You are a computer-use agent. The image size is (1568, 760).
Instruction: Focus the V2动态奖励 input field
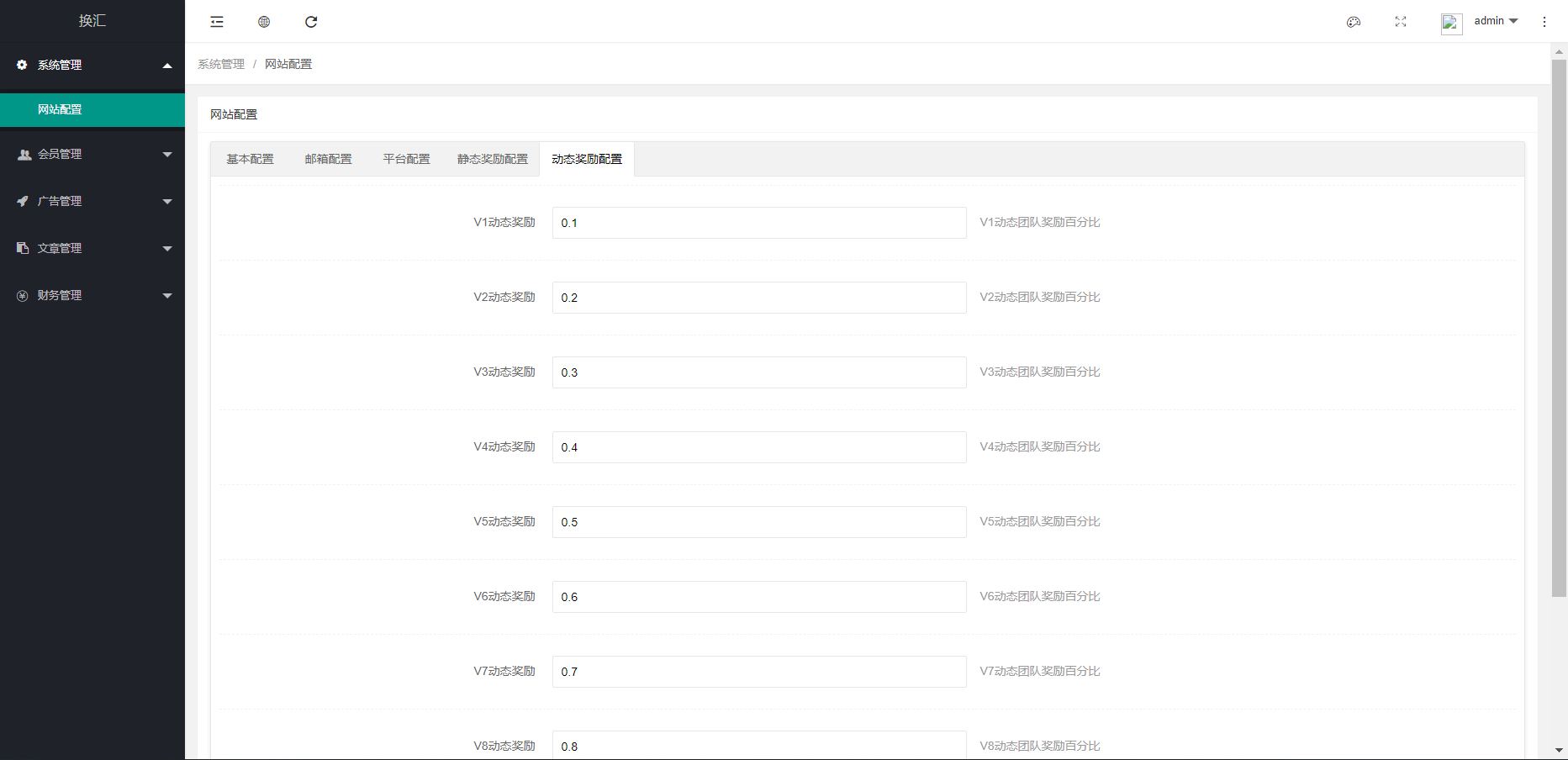pos(759,298)
